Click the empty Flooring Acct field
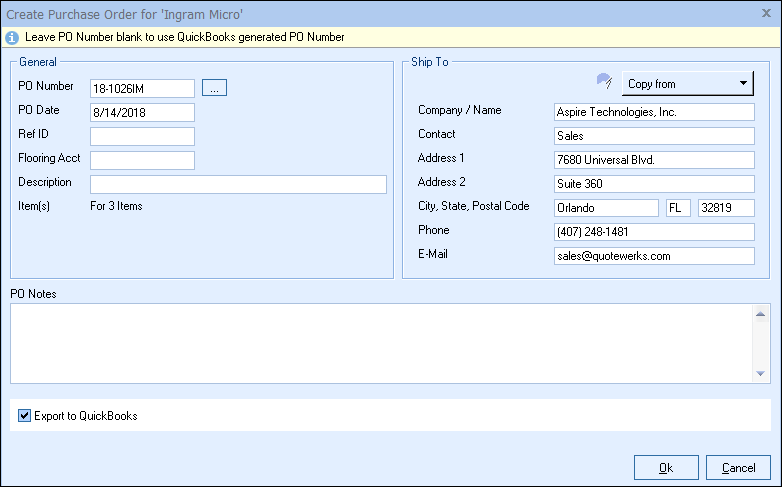The width and height of the screenshot is (782, 487). (x=143, y=160)
